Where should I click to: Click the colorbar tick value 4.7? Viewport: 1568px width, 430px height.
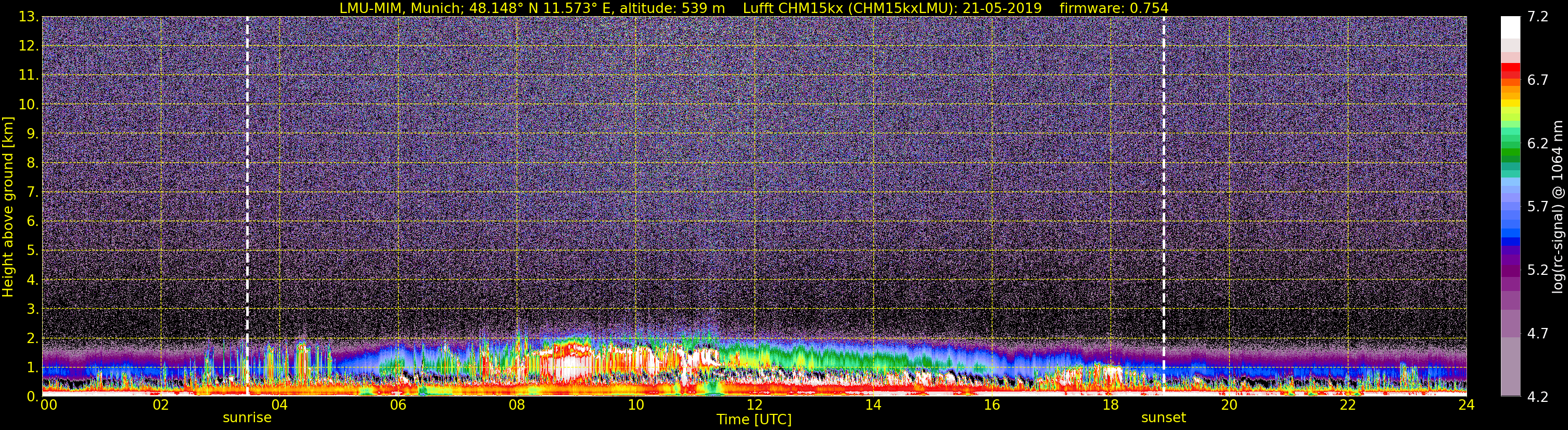coord(1538,333)
